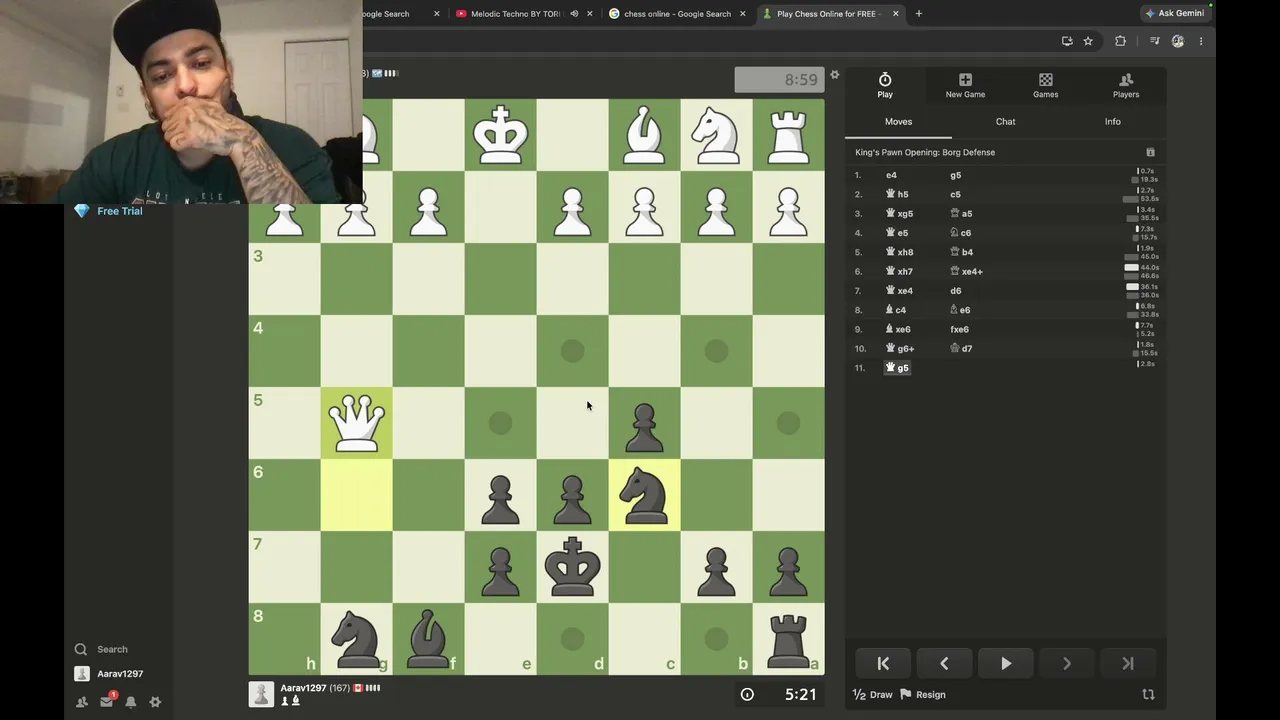Select the black knight on g8

click(357, 639)
